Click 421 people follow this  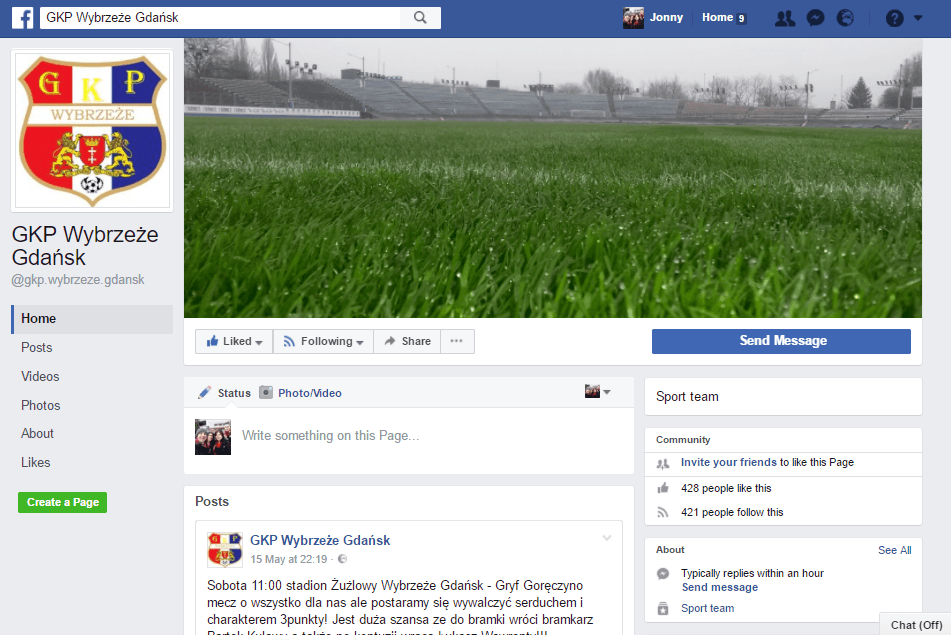(x=732, y=512)
